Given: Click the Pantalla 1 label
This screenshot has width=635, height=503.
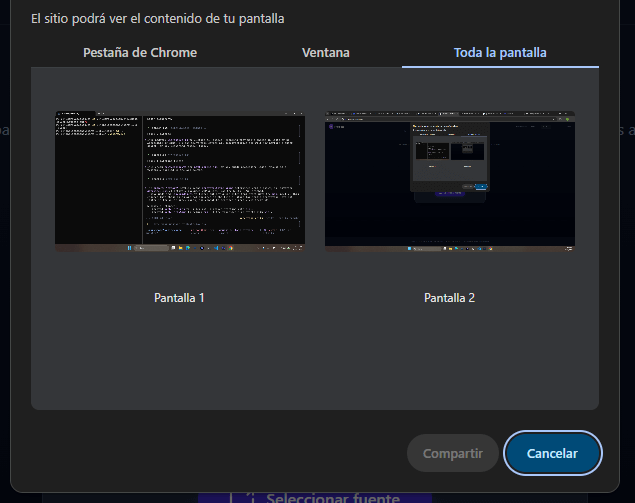Looking at the screenshot, I should click(179, 298).
